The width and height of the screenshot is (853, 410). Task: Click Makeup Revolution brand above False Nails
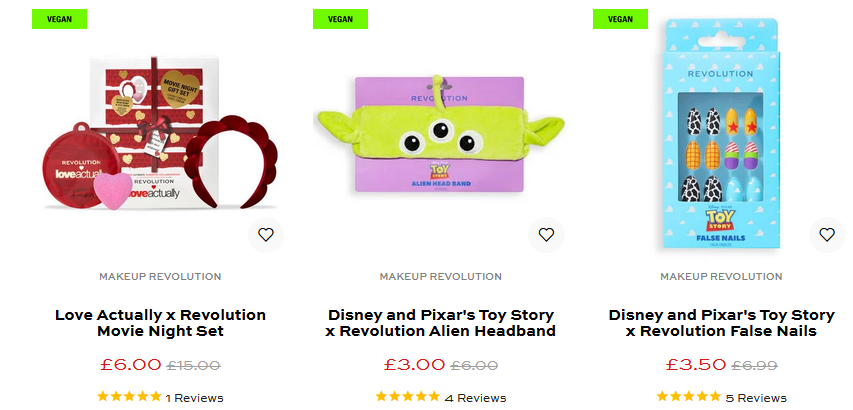[x=721, y=277]
